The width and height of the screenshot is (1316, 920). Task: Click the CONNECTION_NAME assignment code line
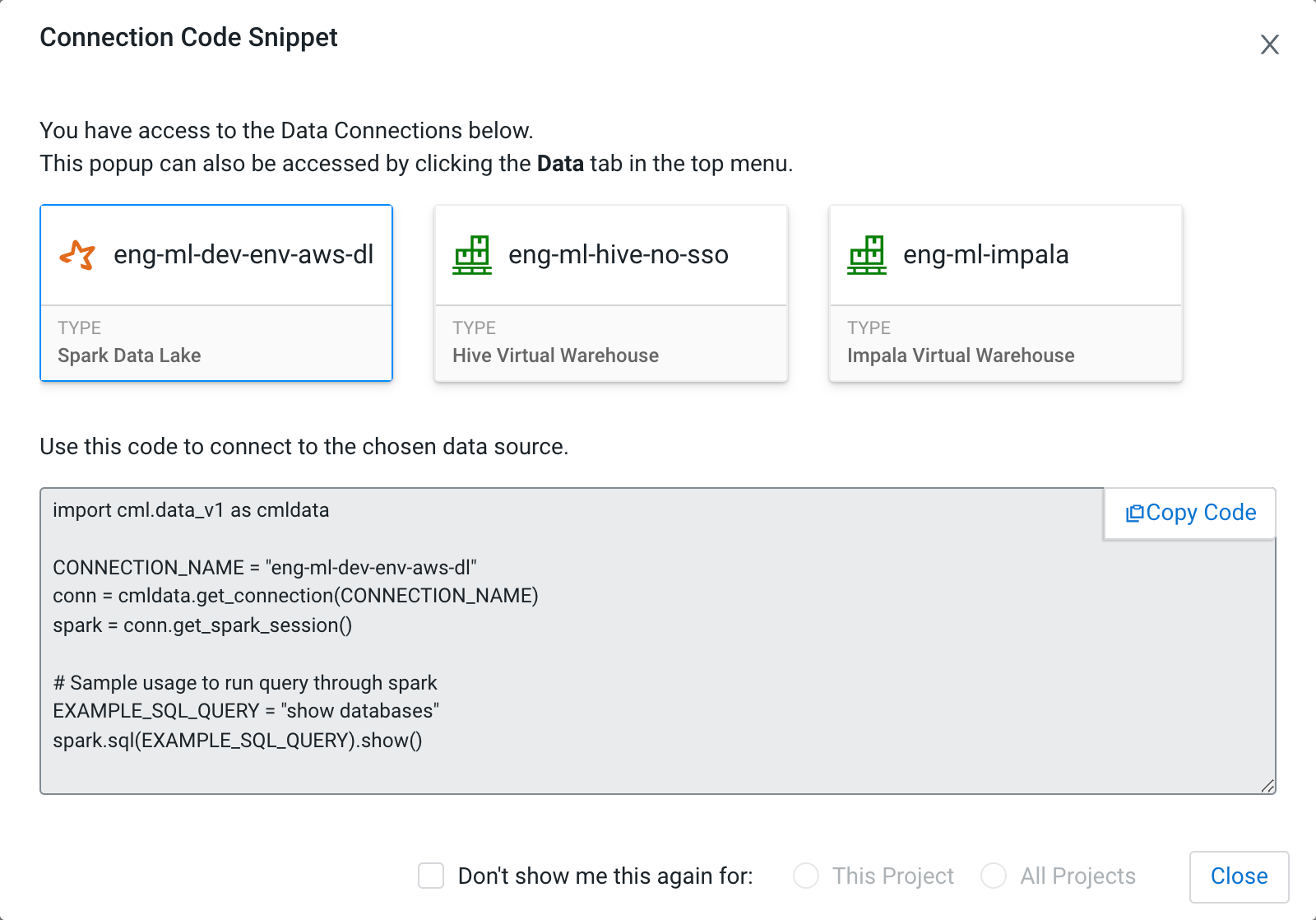pyautogui.click(x=264, y=568)
